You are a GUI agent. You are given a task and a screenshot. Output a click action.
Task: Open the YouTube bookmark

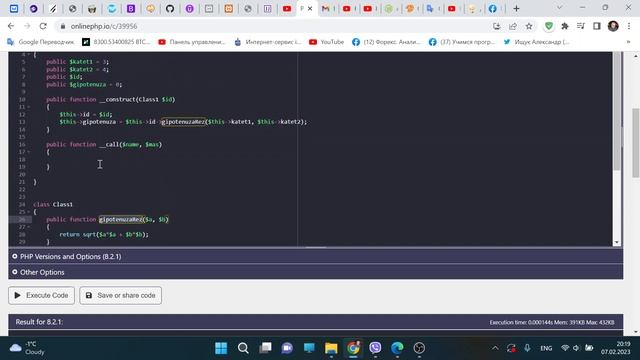pyautogui.click(x=327, y=42)
